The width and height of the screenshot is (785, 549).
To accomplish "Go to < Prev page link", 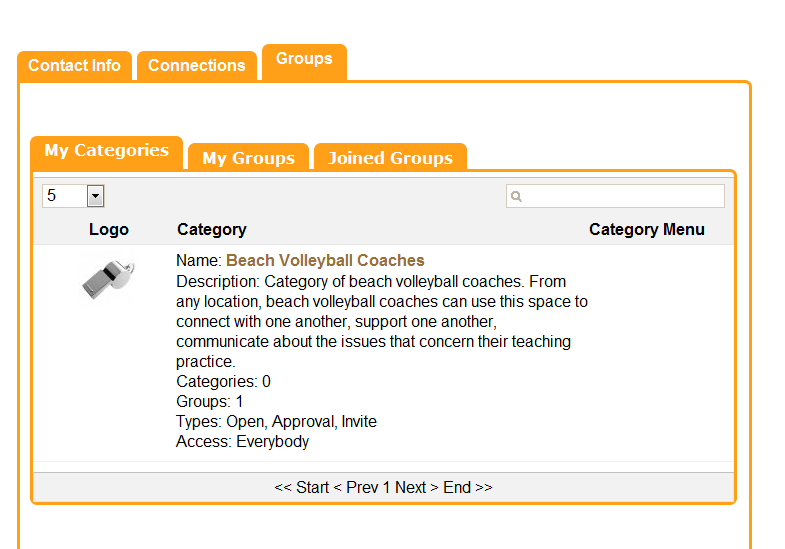I will click(x=355, y=487).
